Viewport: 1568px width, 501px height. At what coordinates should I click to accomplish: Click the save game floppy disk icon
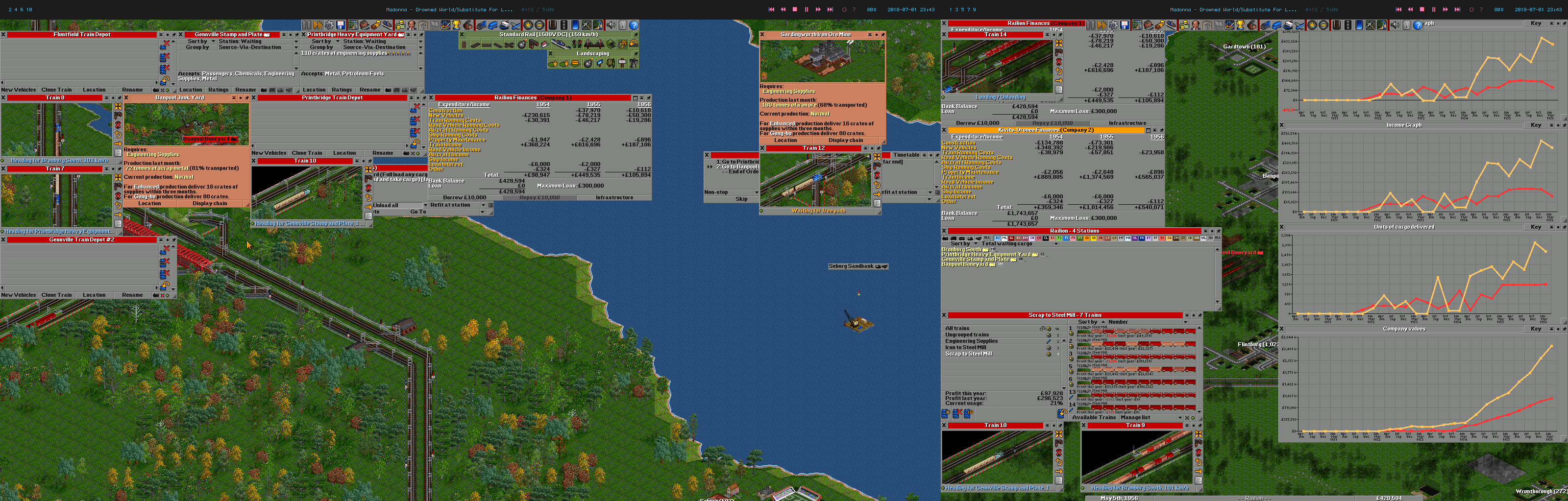pyautogui.click(x=341, y=25)
